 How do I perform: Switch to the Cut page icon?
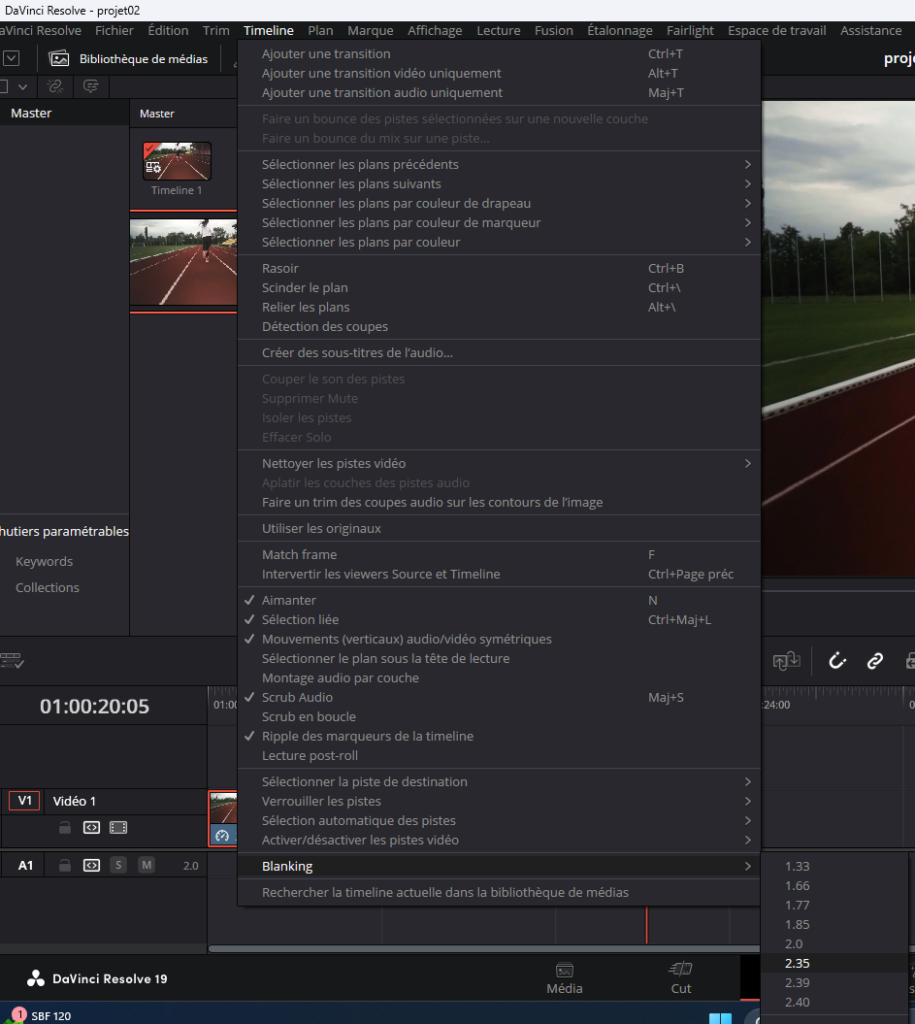coord(681,978)
